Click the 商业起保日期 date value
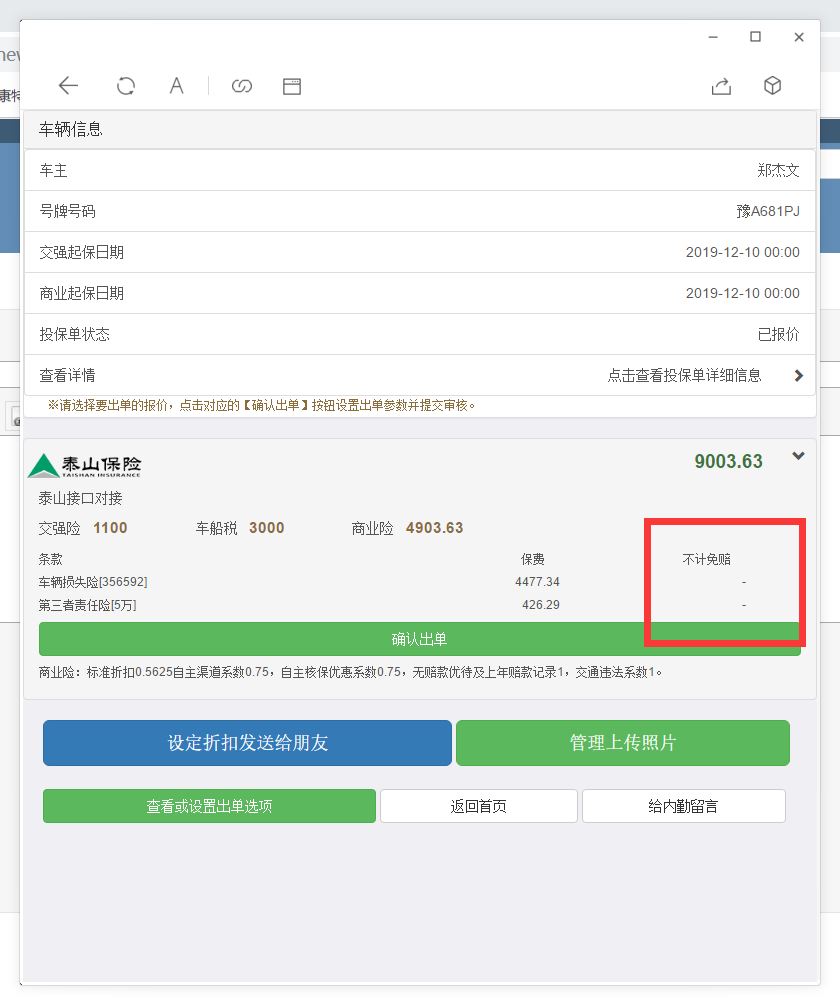Screen dimensions: 840x1005 [x=743, y=294]
